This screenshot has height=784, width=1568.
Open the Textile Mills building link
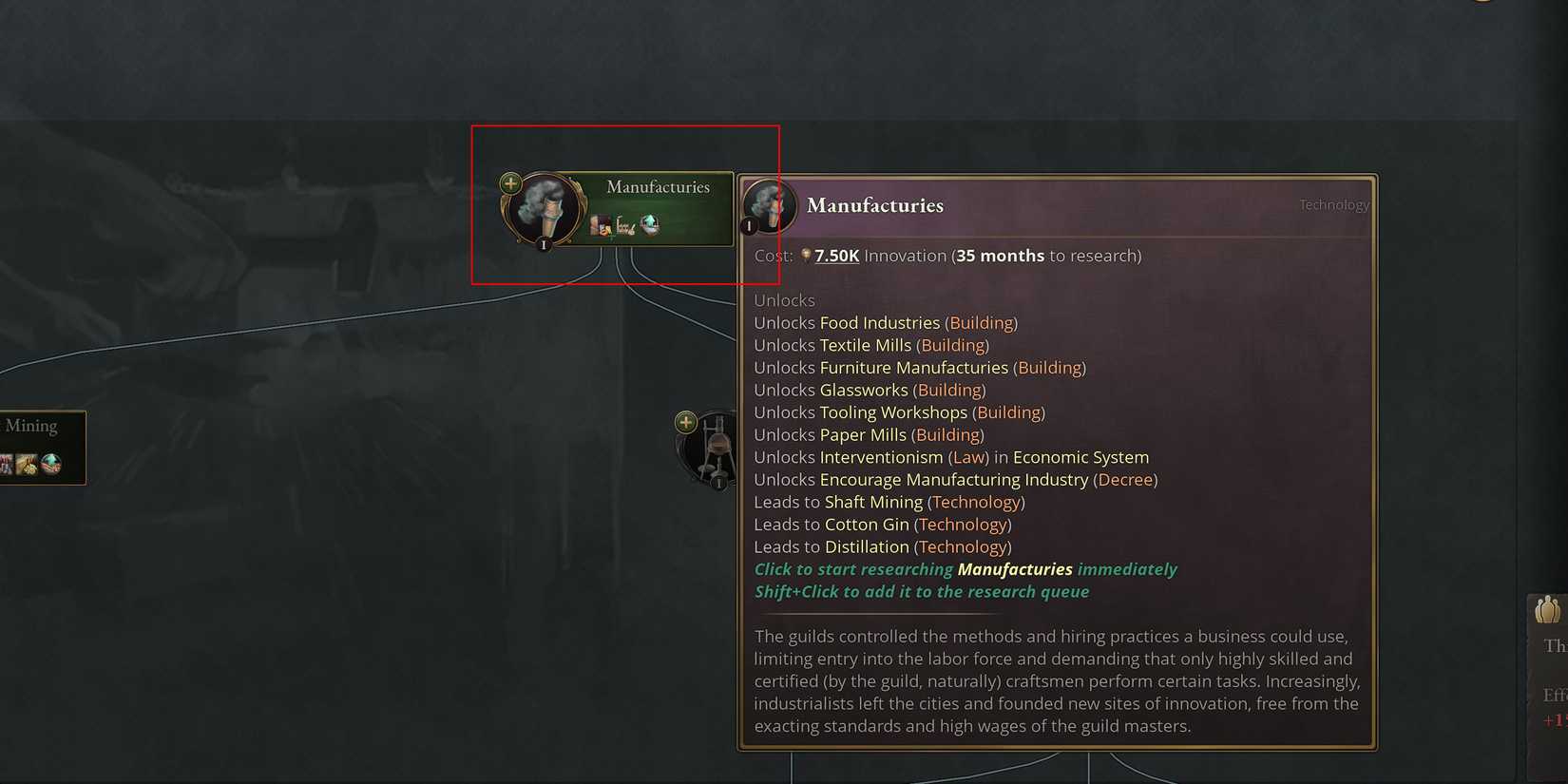pos(865,345)
